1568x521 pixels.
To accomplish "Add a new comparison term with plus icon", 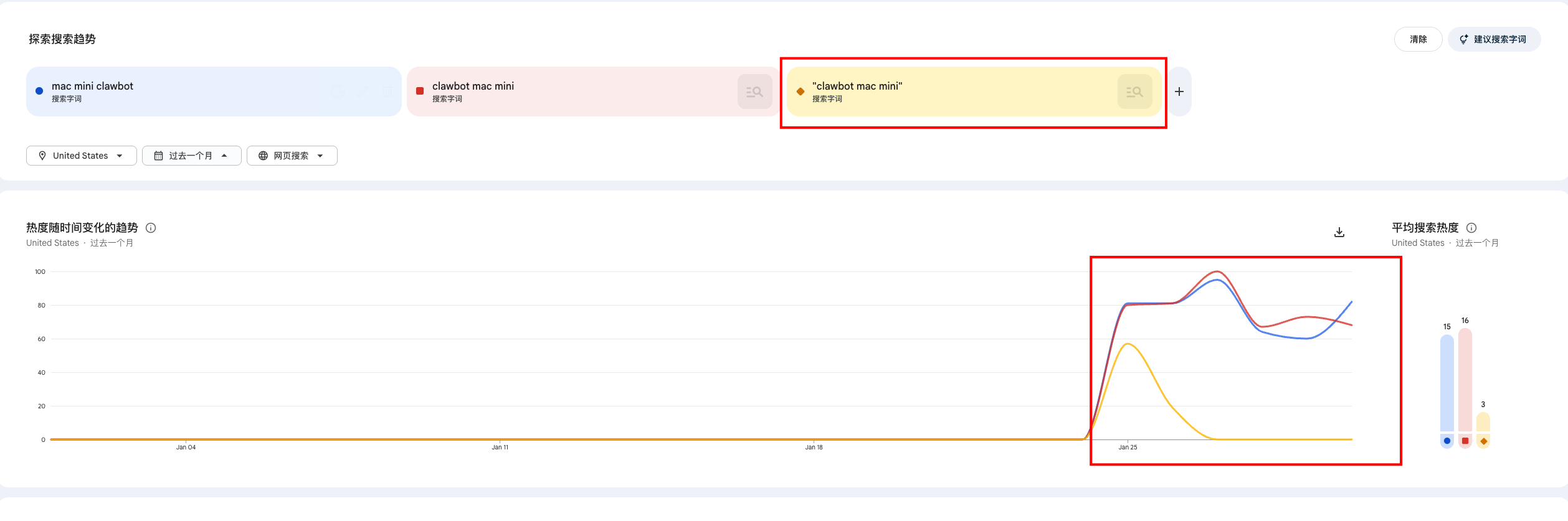I will (x=1179, y=92).
